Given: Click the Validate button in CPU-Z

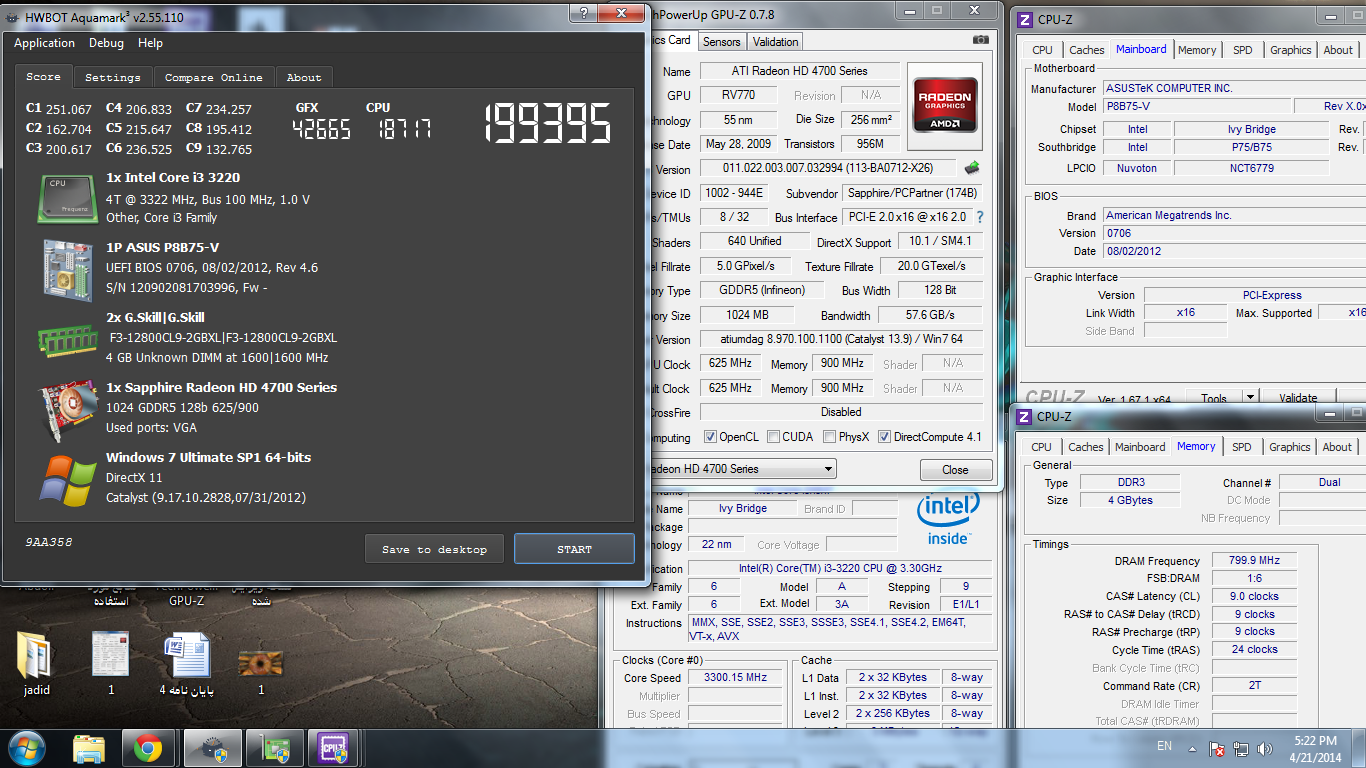Looking at the screenshot, I should pos(1298,398).
